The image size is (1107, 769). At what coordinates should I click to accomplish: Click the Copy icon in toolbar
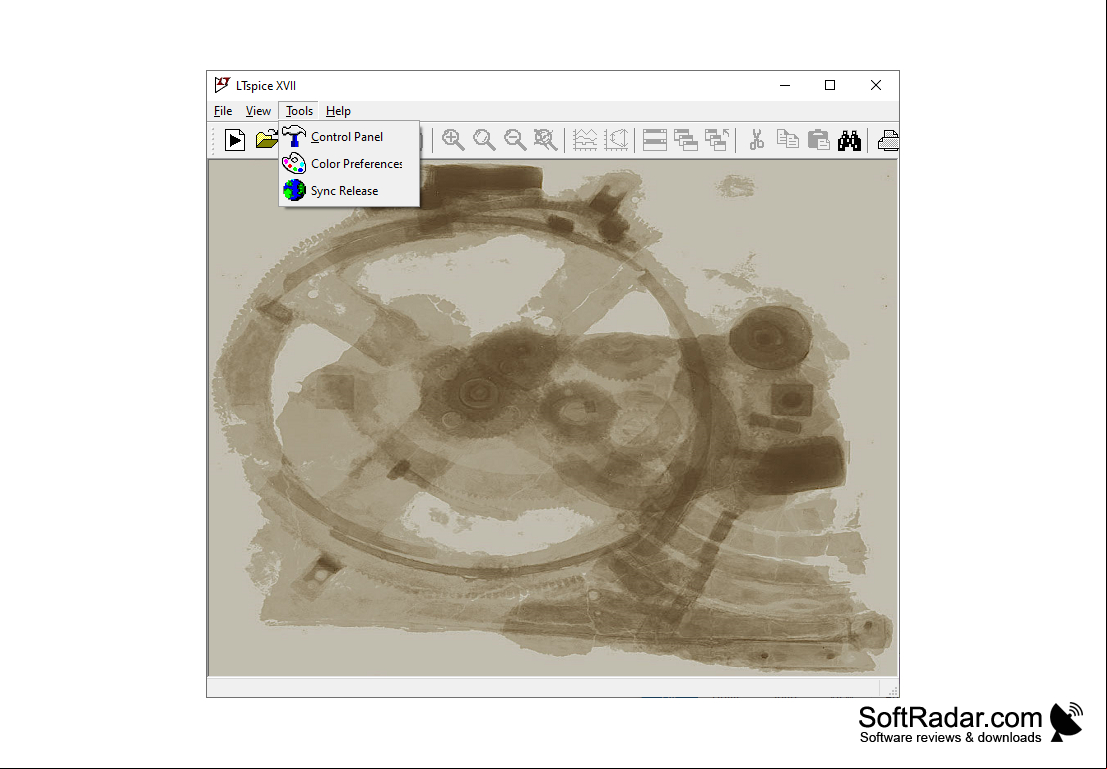[788, 140]
